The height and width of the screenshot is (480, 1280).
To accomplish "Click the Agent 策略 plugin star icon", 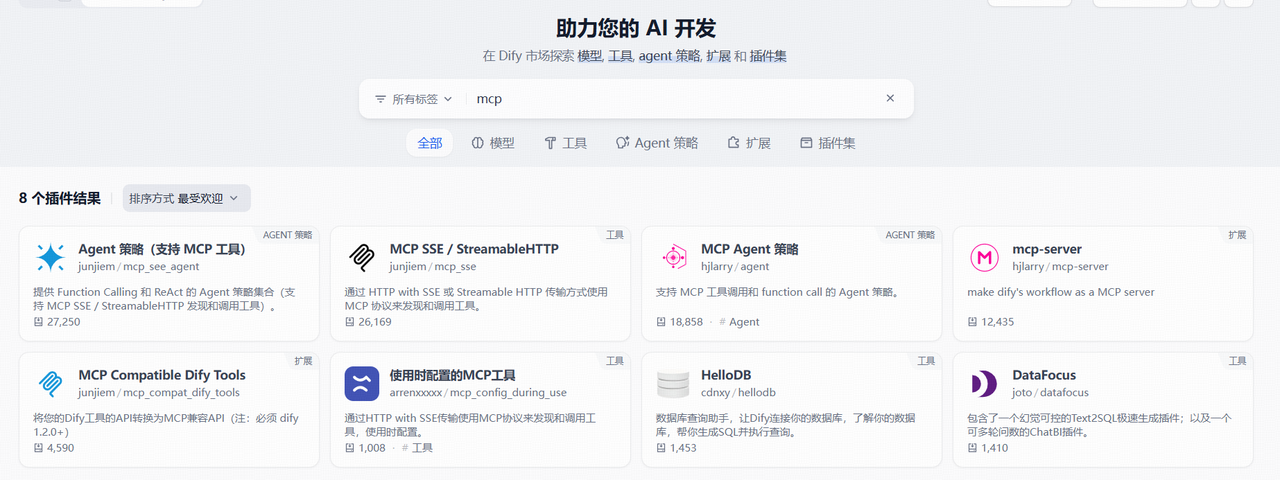I will coord(50,258).
